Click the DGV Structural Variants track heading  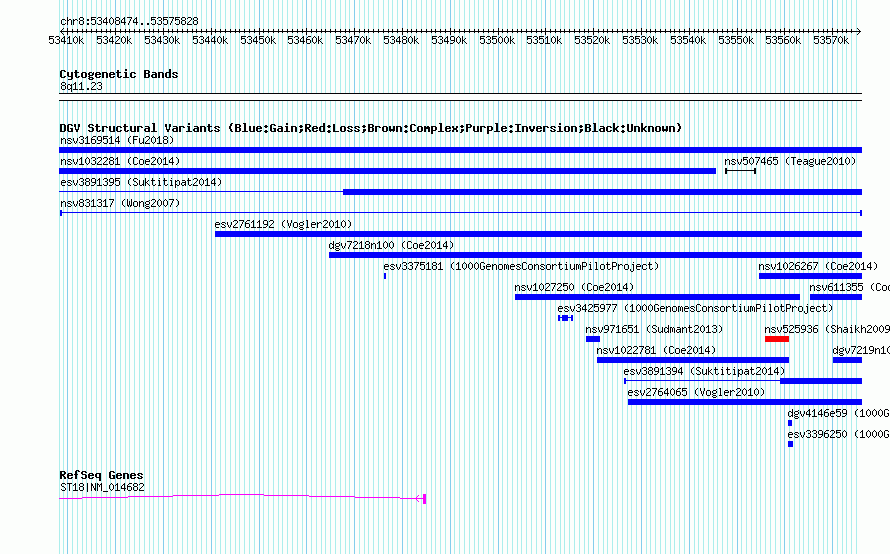tap(370, 128)
